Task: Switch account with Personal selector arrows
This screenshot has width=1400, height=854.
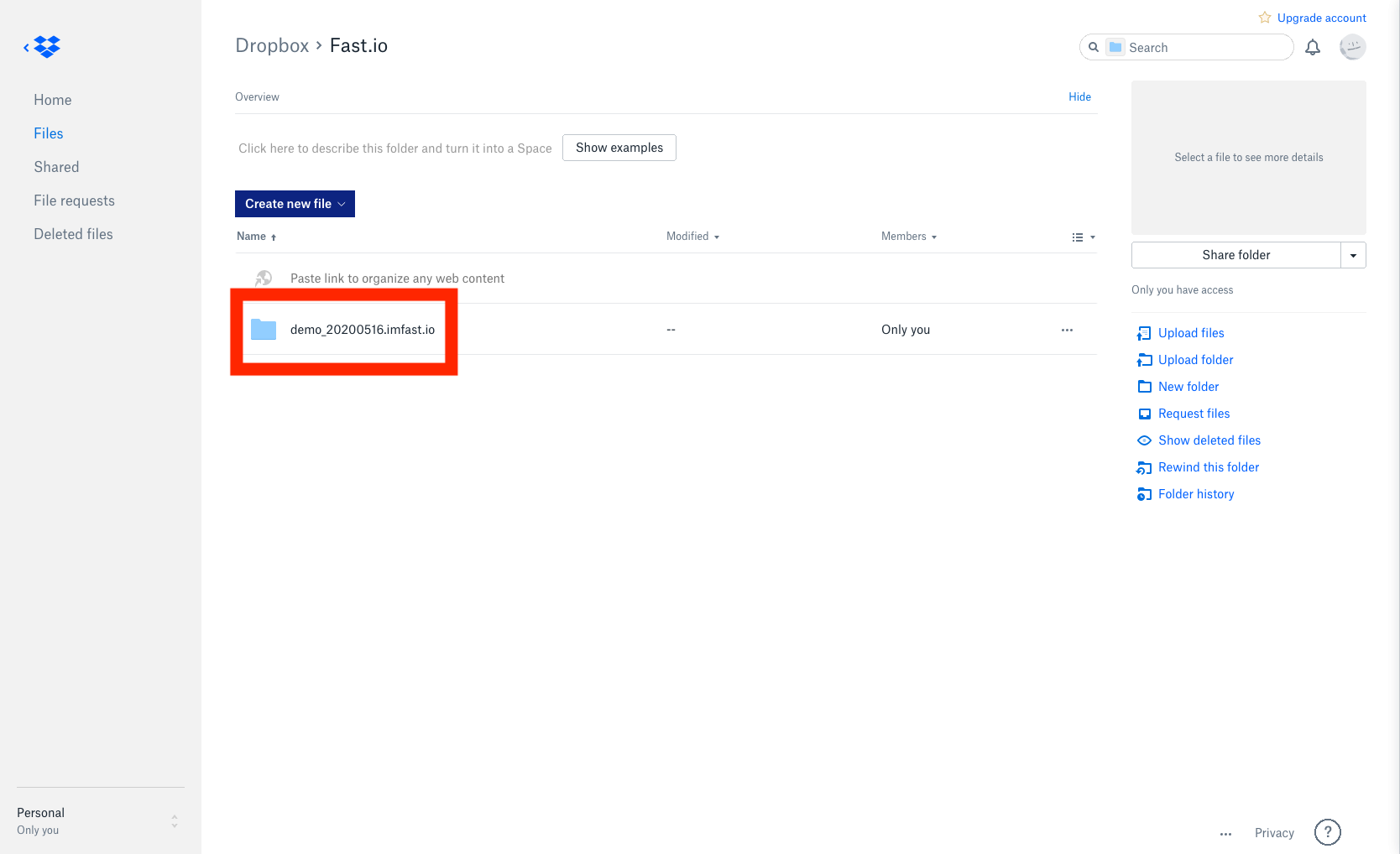Action: [x=175, y=821]
